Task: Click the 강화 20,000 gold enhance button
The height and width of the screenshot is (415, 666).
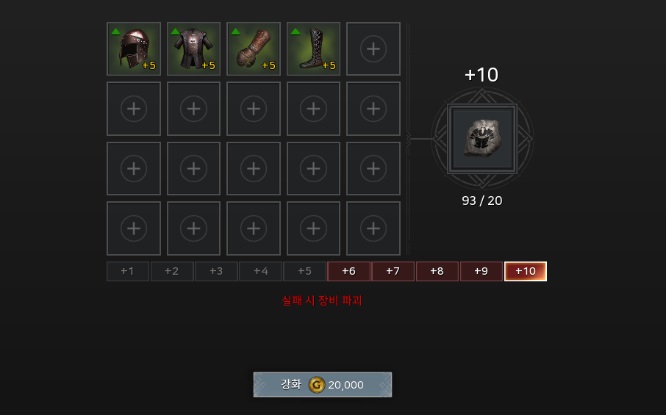Action: (322, 385)
